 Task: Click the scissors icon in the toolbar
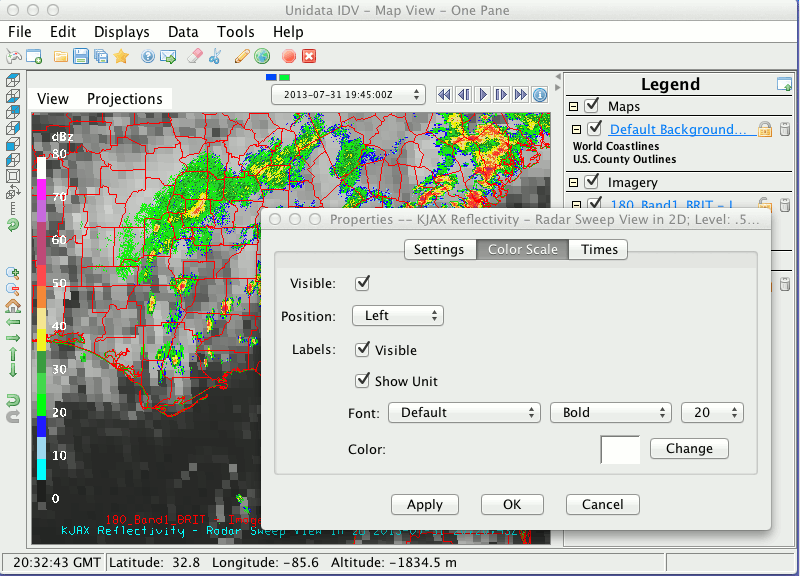click(x=214, y=57)
